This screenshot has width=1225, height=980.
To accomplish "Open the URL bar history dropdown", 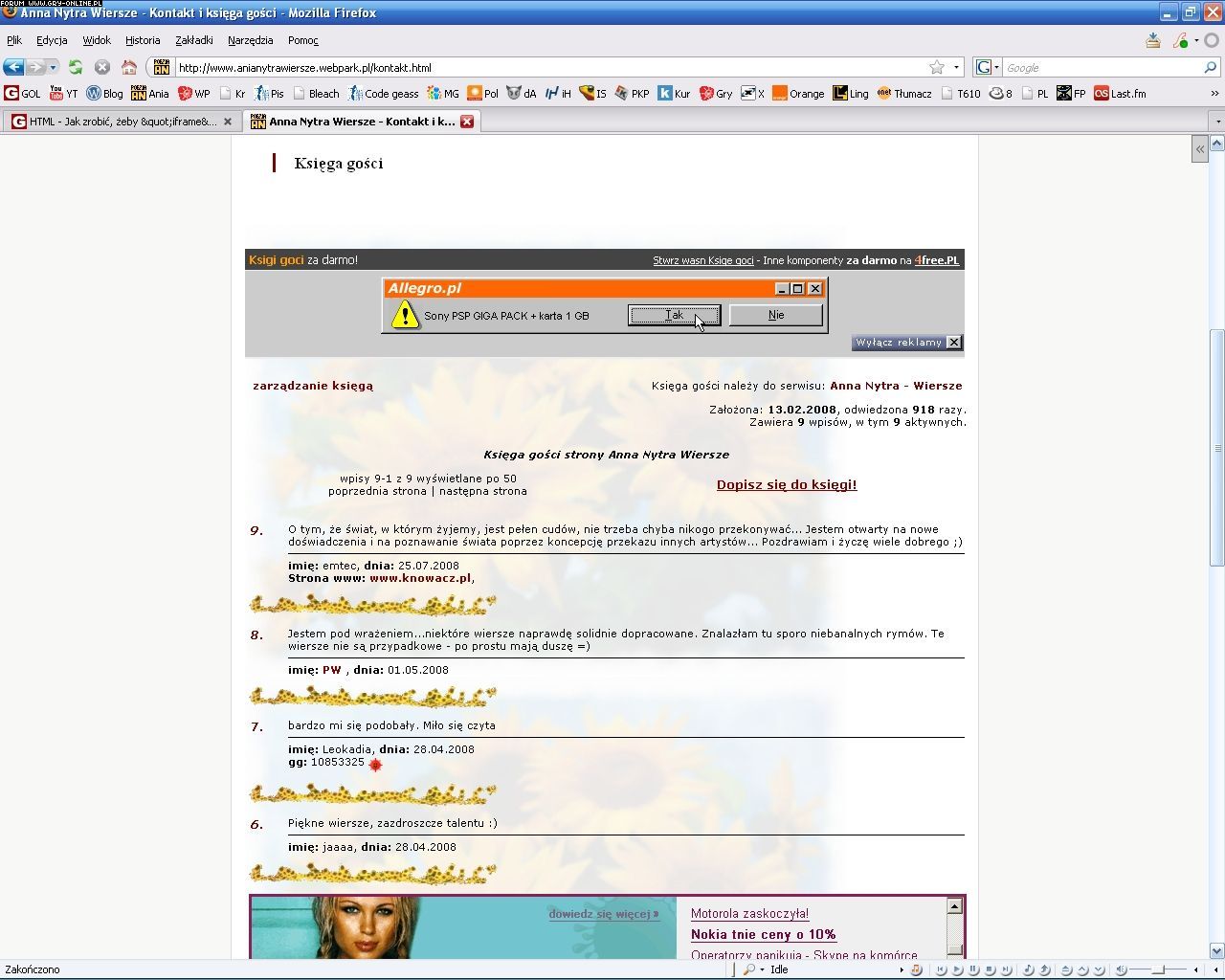I will click(956, 67).
